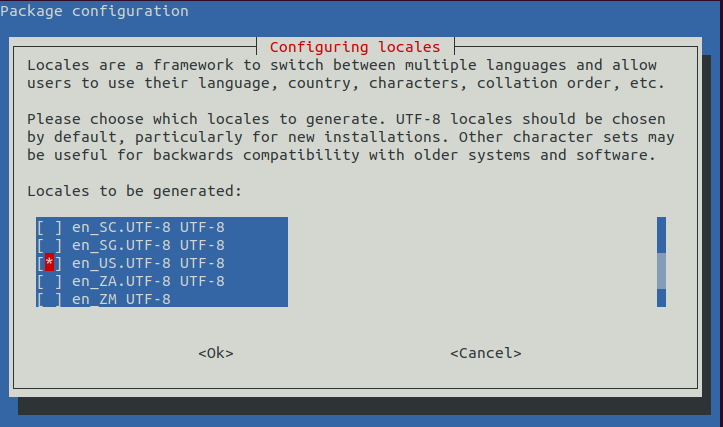Click the paragraph starting with Locales are a framework
This screenshot has width=723, height=427.
point(345,74)
